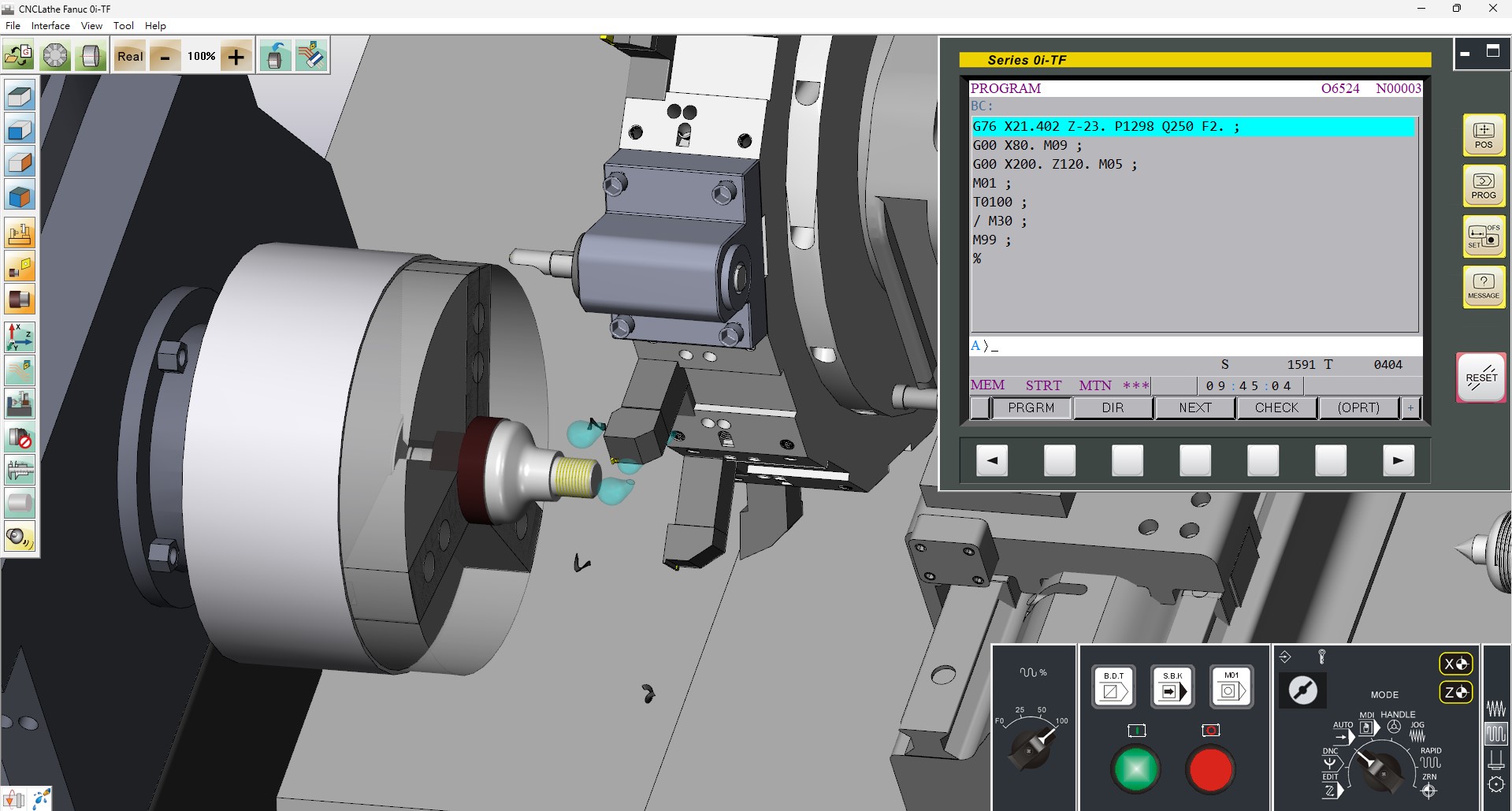Click the Z zero return button
1512x811 pixels.
pyautogui.click(x=1455, y=692)
